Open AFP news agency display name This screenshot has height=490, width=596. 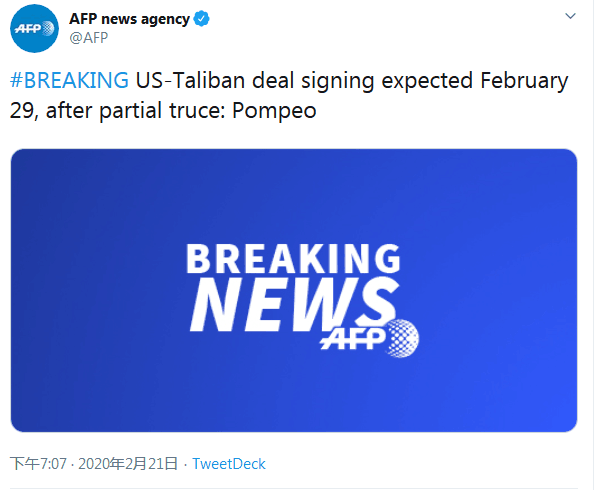(129, 19)
